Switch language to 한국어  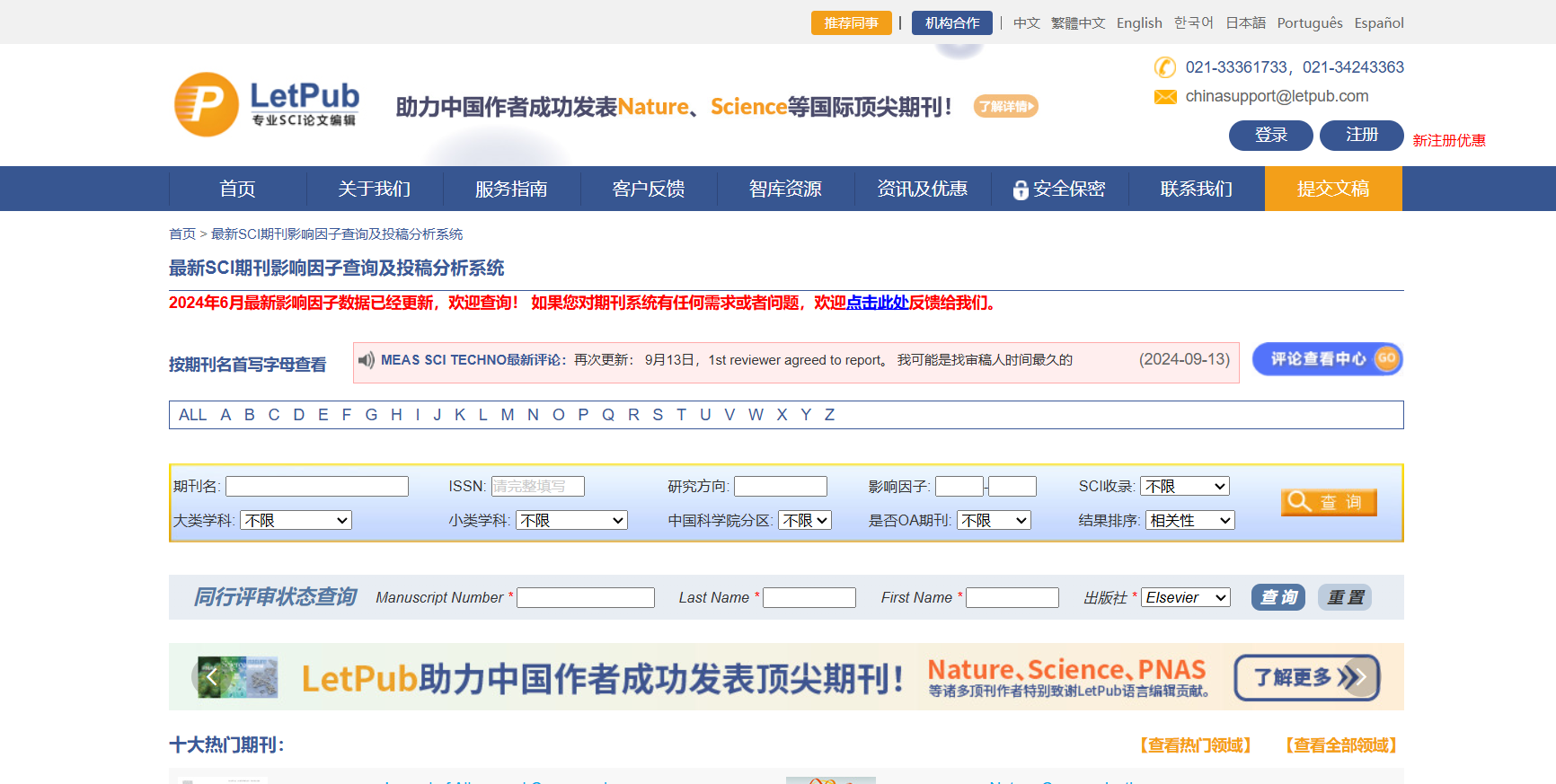[1194, 23]
